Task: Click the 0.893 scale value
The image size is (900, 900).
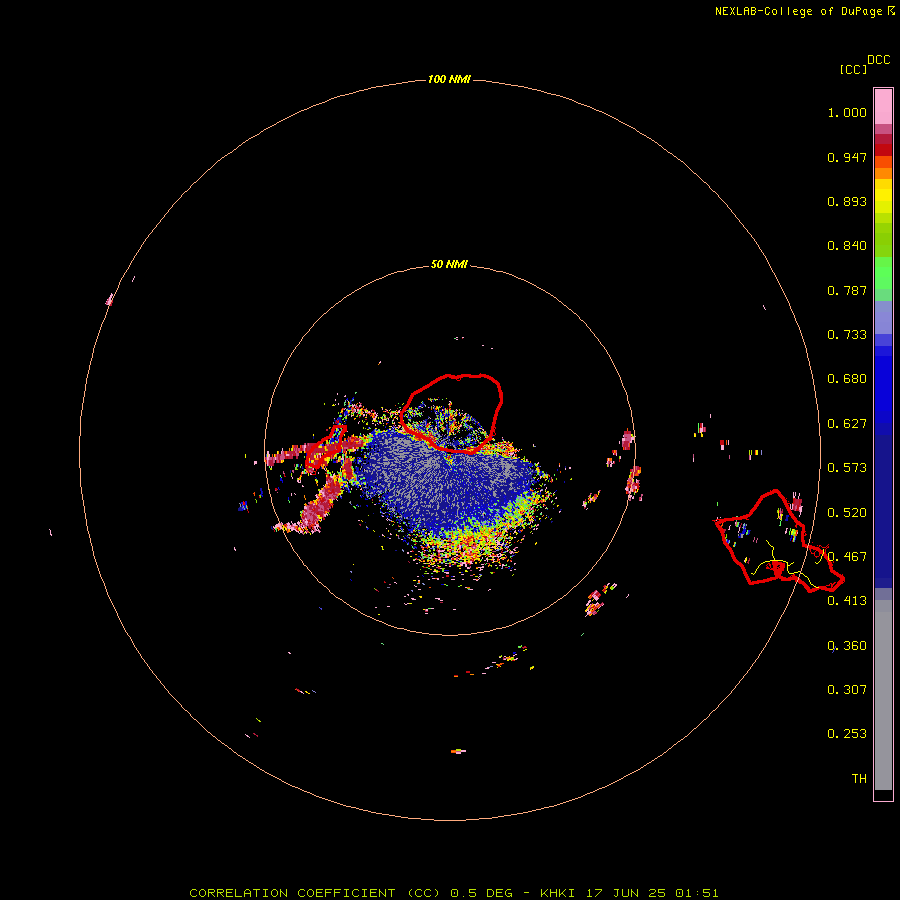Action: coord(847,201)
